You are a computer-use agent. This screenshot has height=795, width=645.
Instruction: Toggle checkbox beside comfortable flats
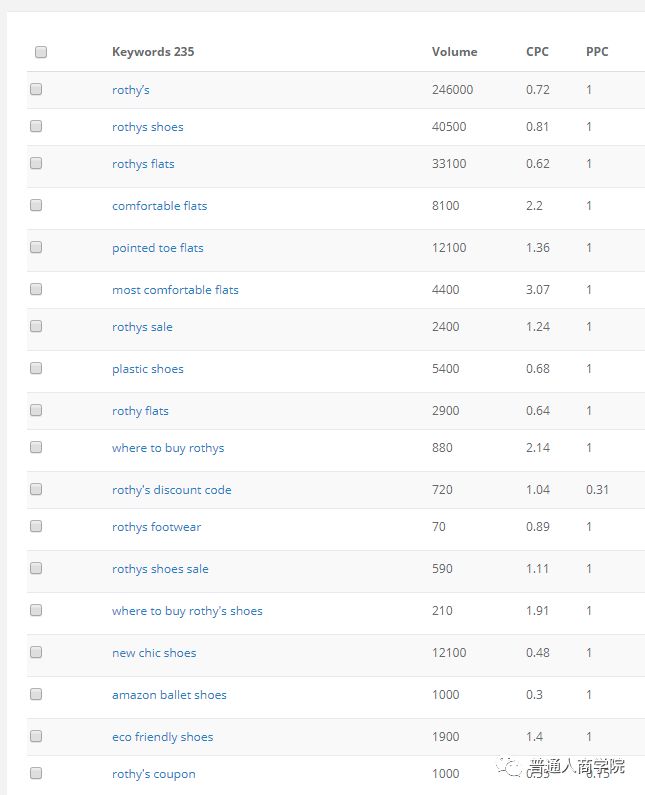tap(36, 206)
